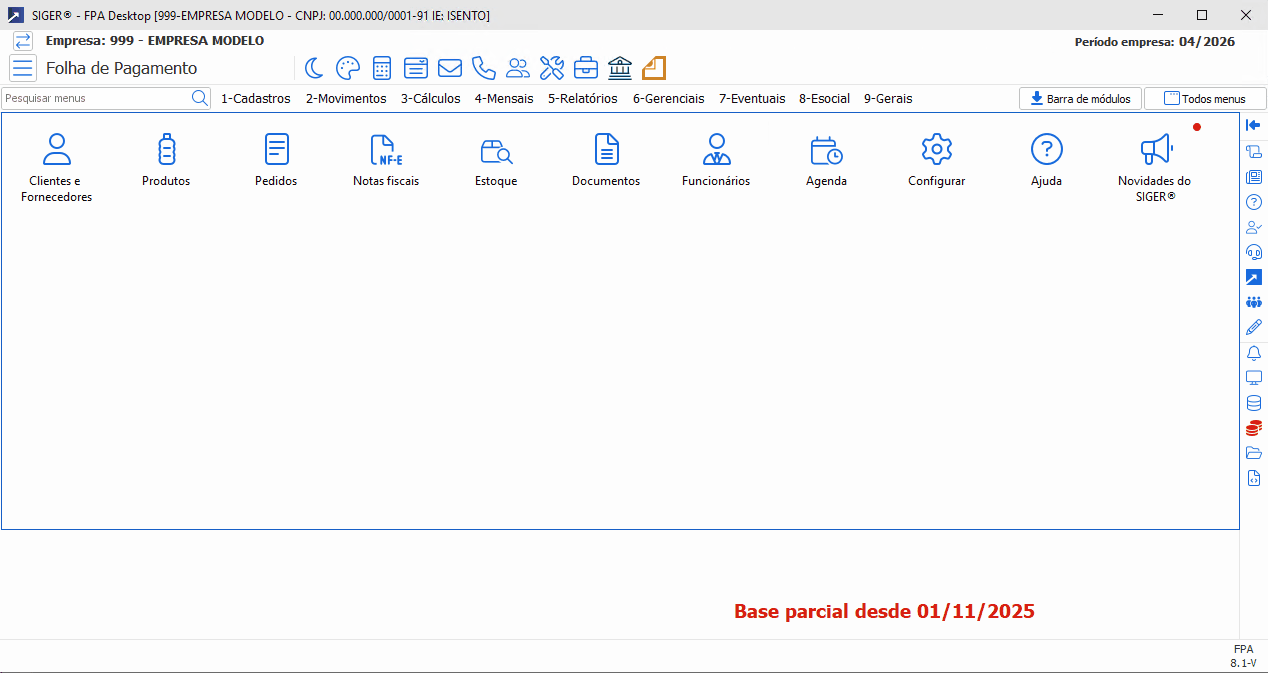The width and height of the screenshot is (1268, 673).
Task: Click the Folha de Pagamento module title
Action: click(122, 68)
